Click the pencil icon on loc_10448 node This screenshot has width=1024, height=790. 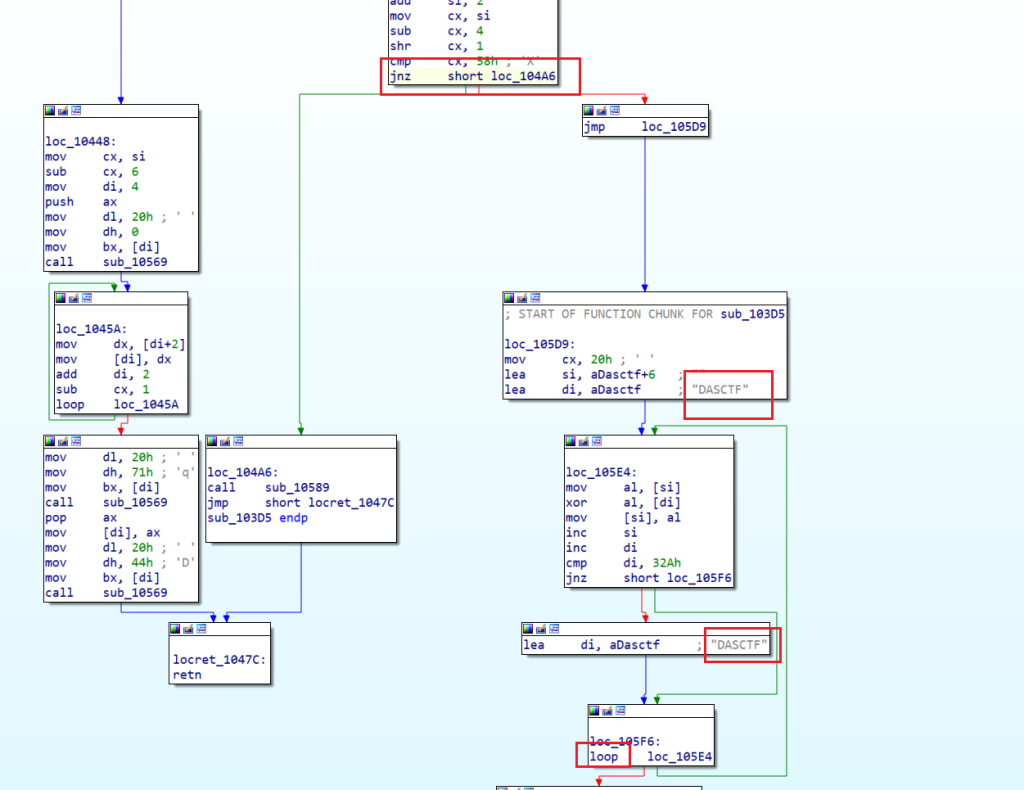(x=63, y=111)
